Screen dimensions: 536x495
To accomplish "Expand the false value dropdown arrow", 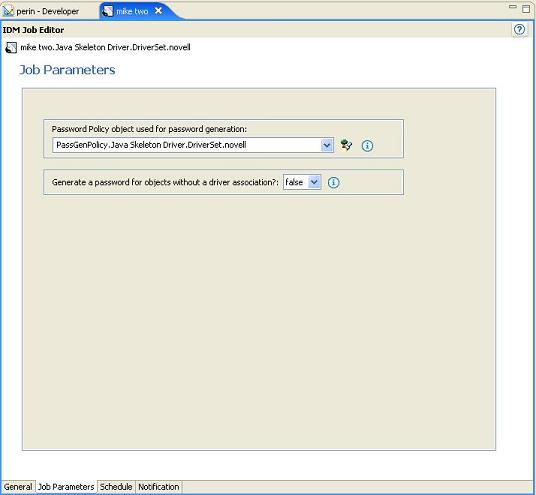I will click(314, 182).
